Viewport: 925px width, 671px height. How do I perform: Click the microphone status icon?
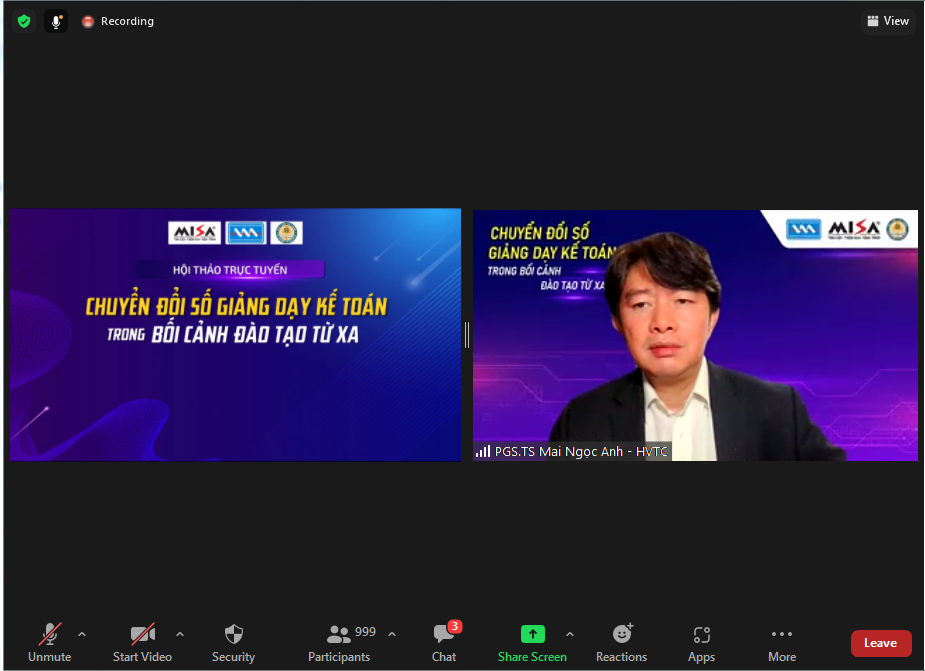[56, 20]
